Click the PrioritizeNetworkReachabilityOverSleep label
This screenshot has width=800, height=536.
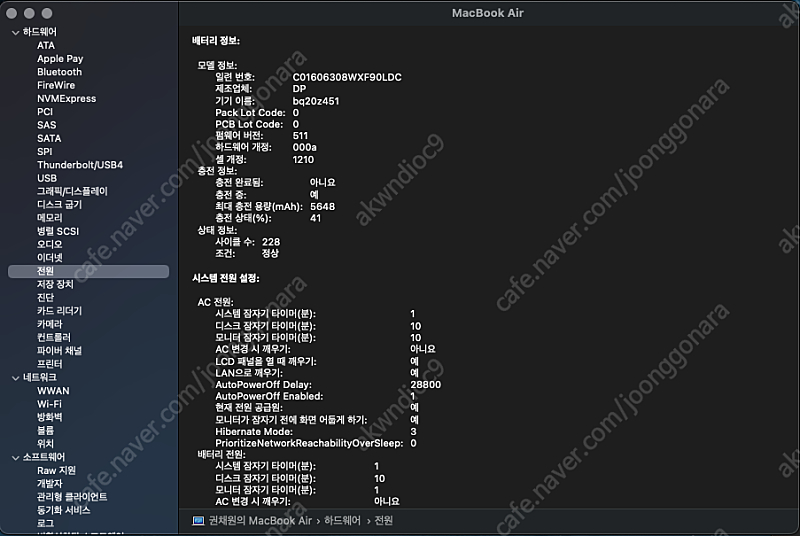pos(309,443)
